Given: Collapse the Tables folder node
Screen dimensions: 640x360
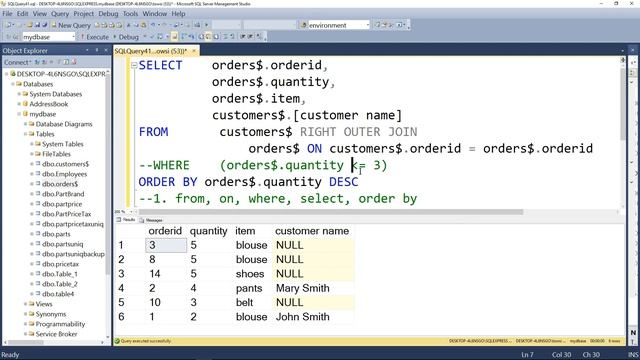Looking at the screenshot, I should coord(25,134).
